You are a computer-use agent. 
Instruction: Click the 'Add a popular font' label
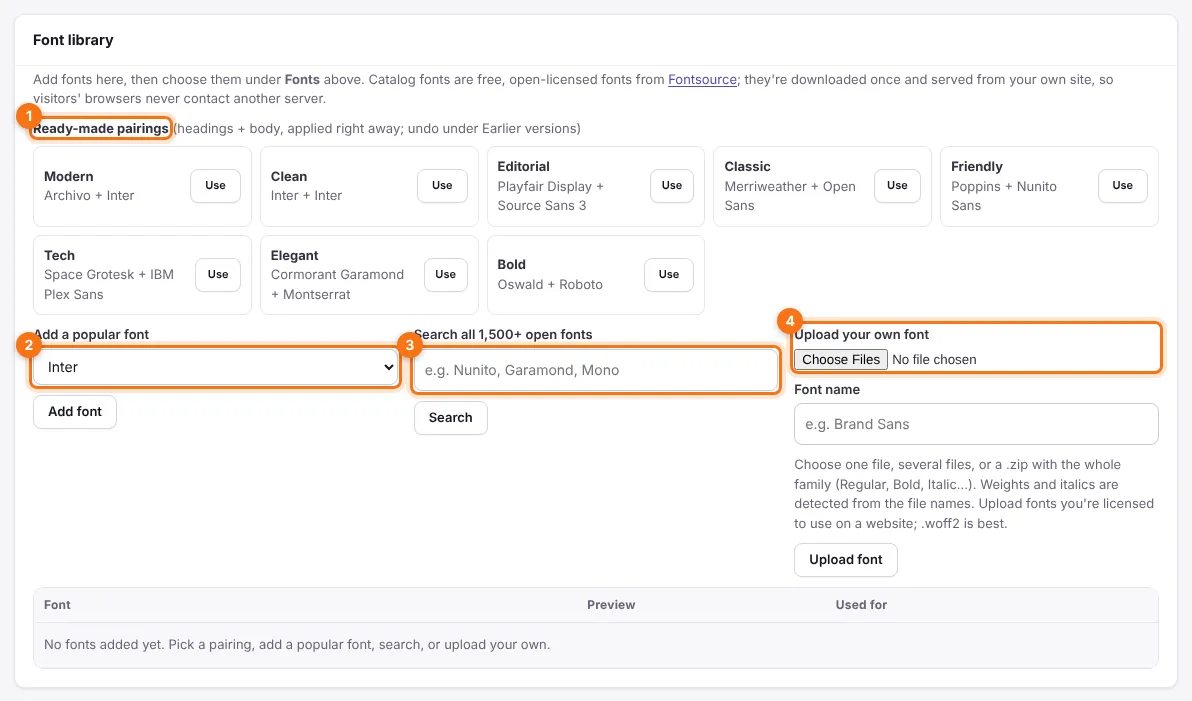91,335
